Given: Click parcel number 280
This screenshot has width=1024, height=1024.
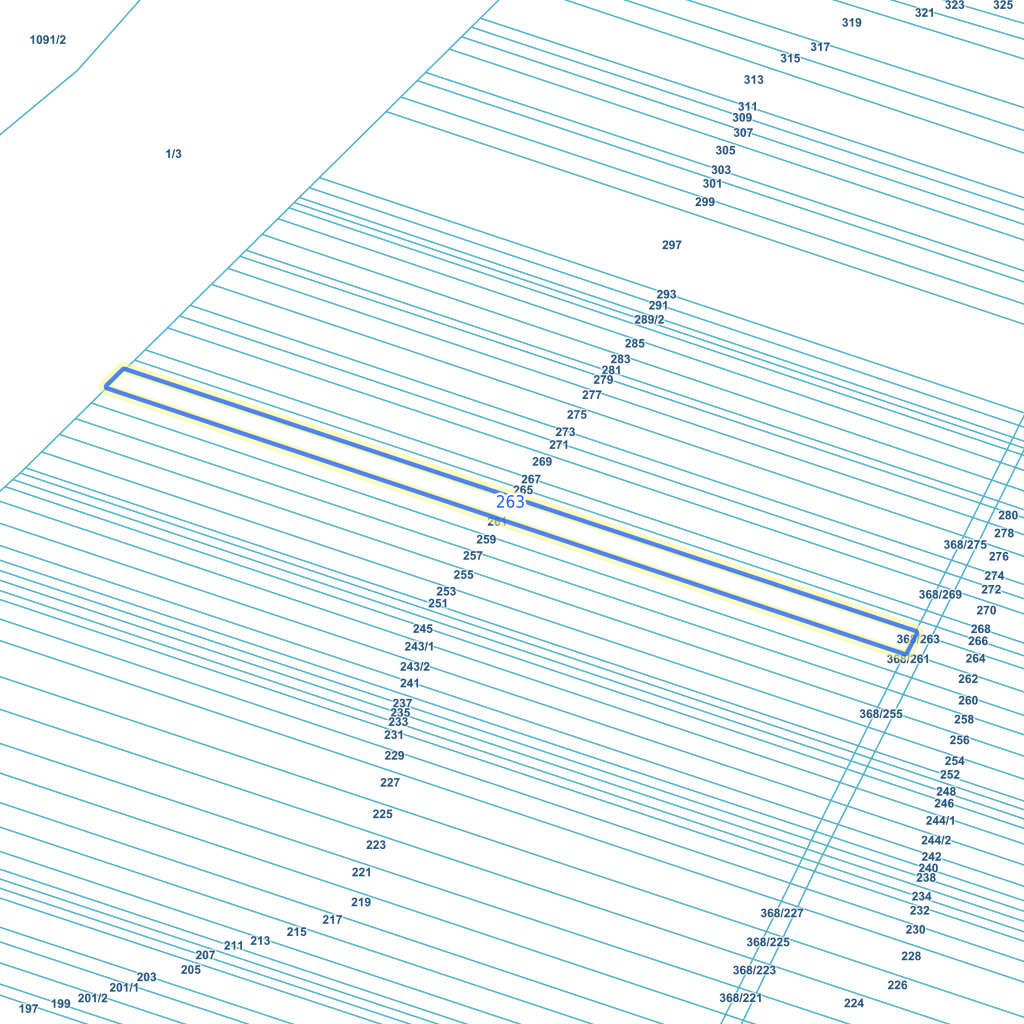Looking at the screenshot, I should [1007, 516].
